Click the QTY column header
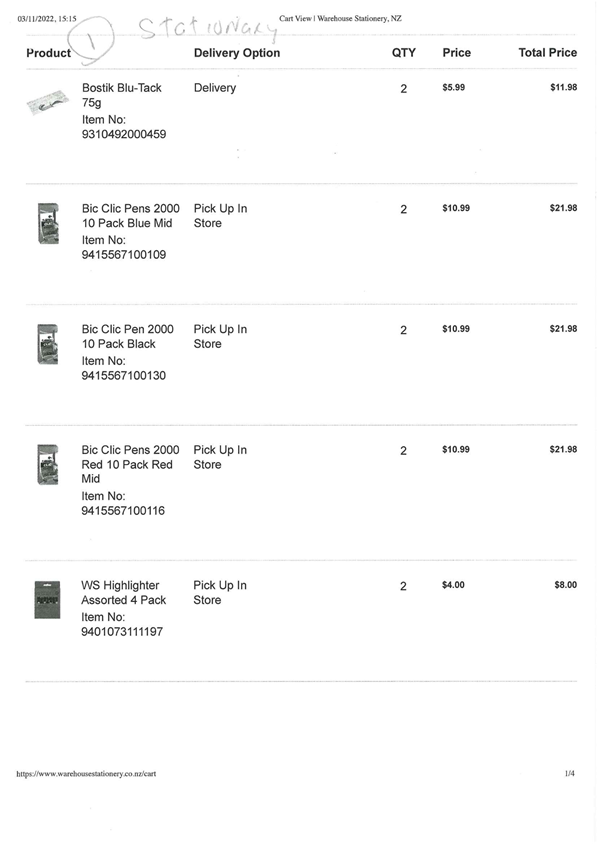Screen dimensions: 597x844 404,53
